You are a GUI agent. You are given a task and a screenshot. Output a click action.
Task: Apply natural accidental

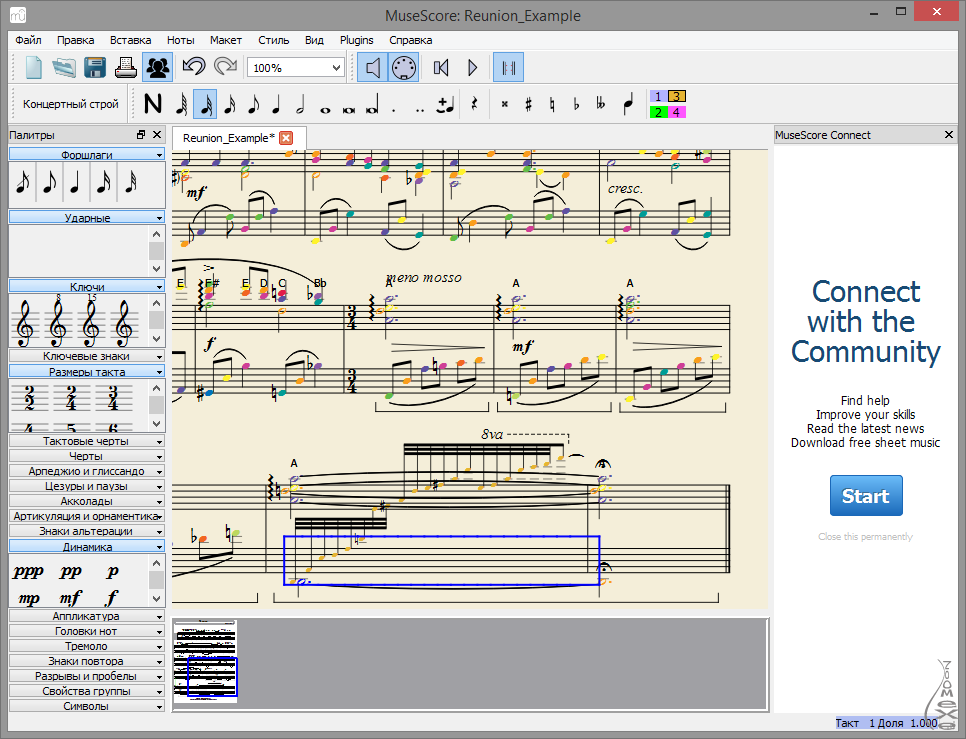point(553,104)
